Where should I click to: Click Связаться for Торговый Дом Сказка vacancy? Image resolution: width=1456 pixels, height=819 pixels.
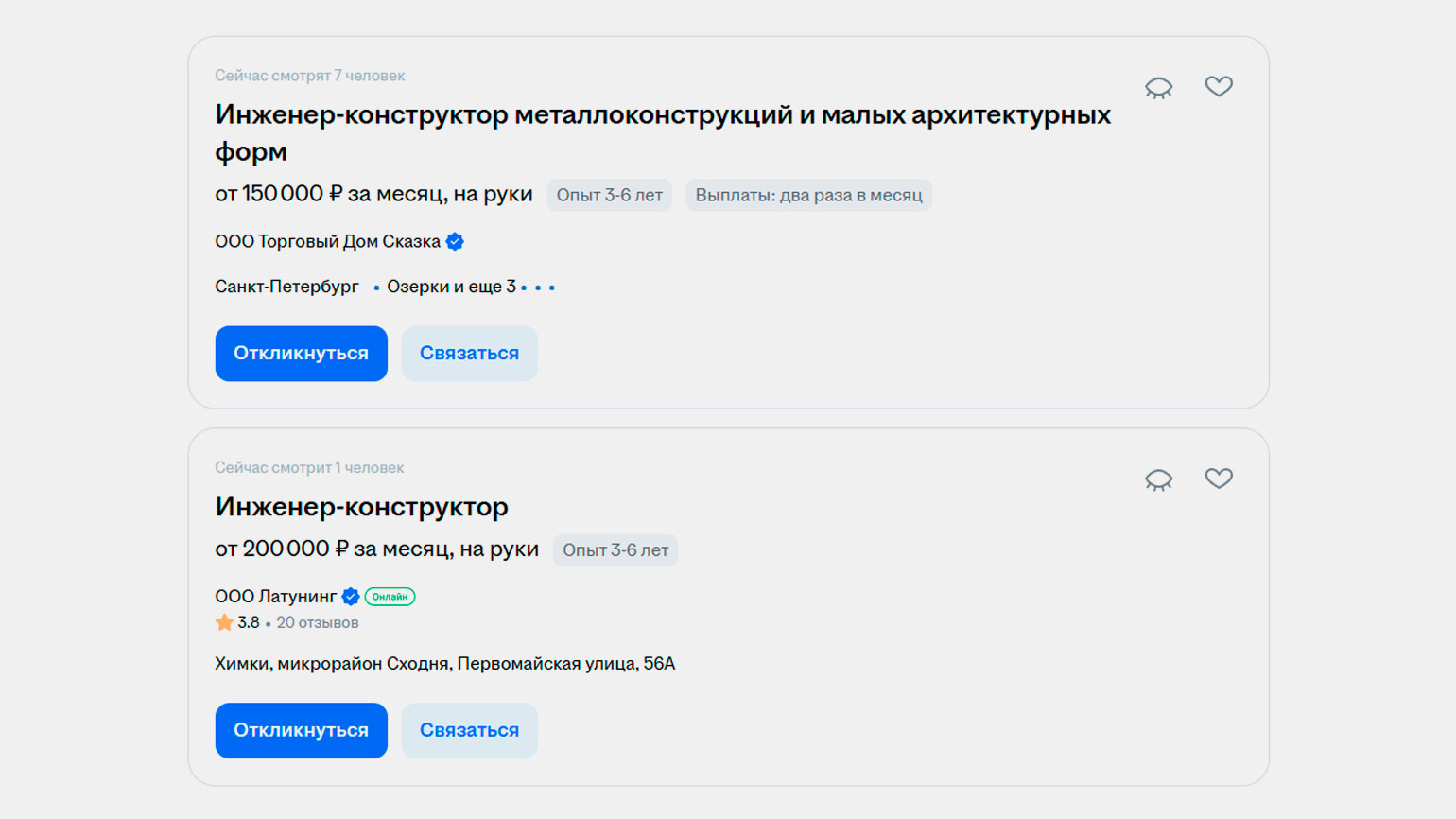pyautogui.click(x=469, y=354)
